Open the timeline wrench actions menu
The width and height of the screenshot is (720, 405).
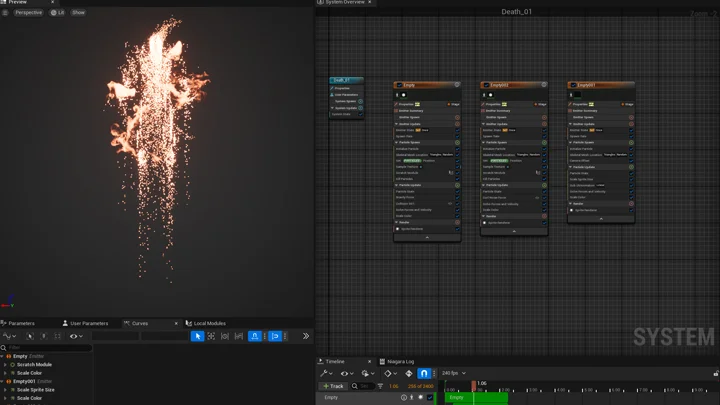tap(326, 373)
